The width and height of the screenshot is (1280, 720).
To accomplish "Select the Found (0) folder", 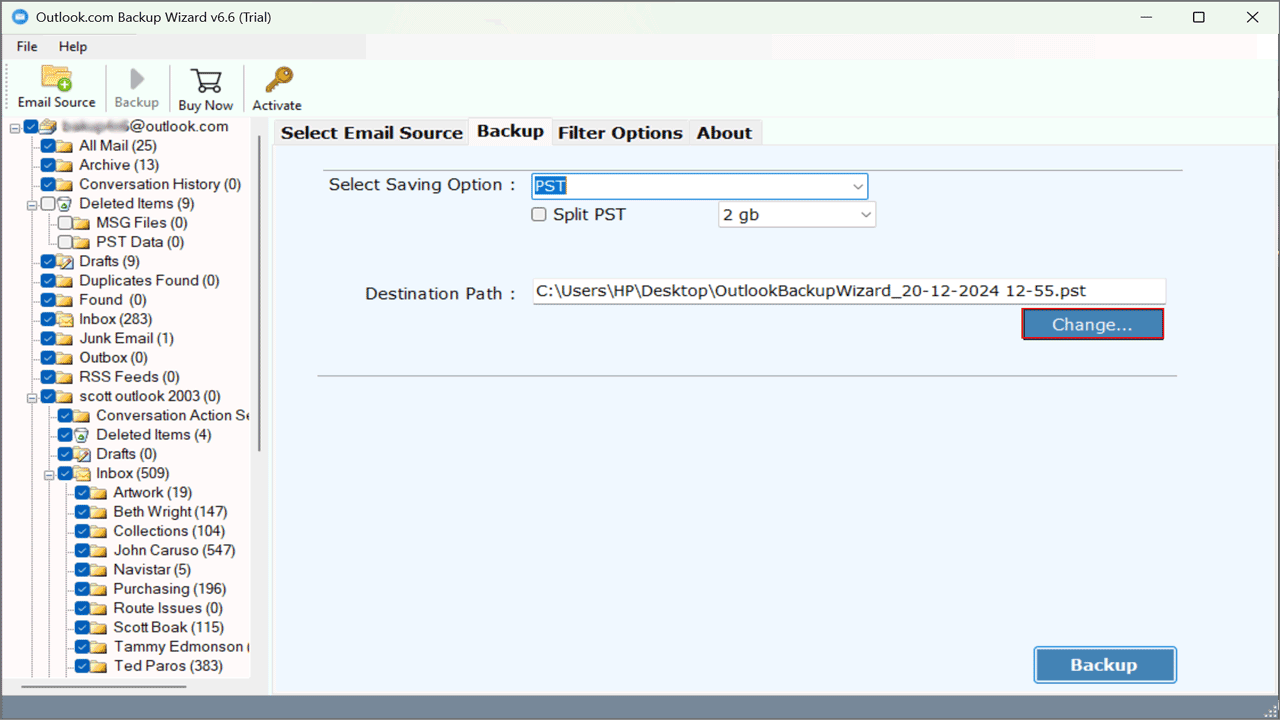I will point(113,300).
